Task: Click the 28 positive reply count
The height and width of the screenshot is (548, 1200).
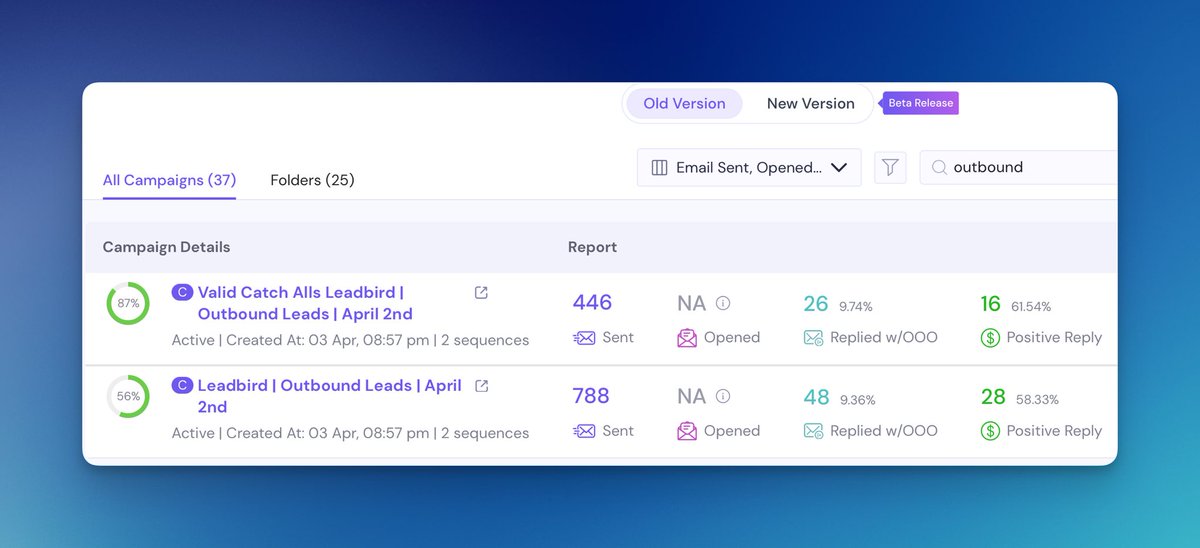Action: coord(993,396)
